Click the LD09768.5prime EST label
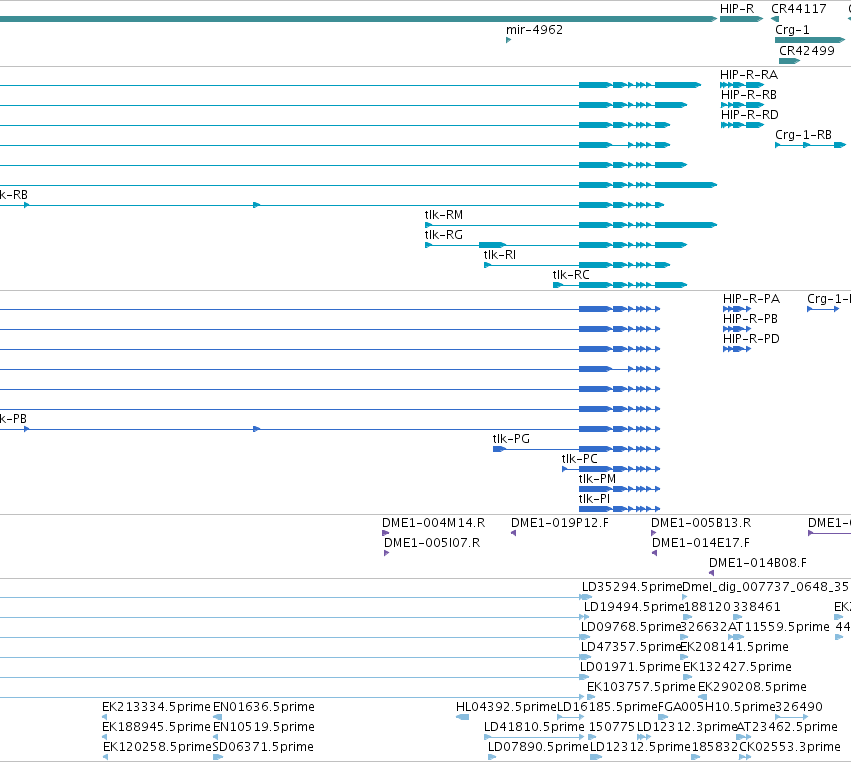 [x=631, y=627]
